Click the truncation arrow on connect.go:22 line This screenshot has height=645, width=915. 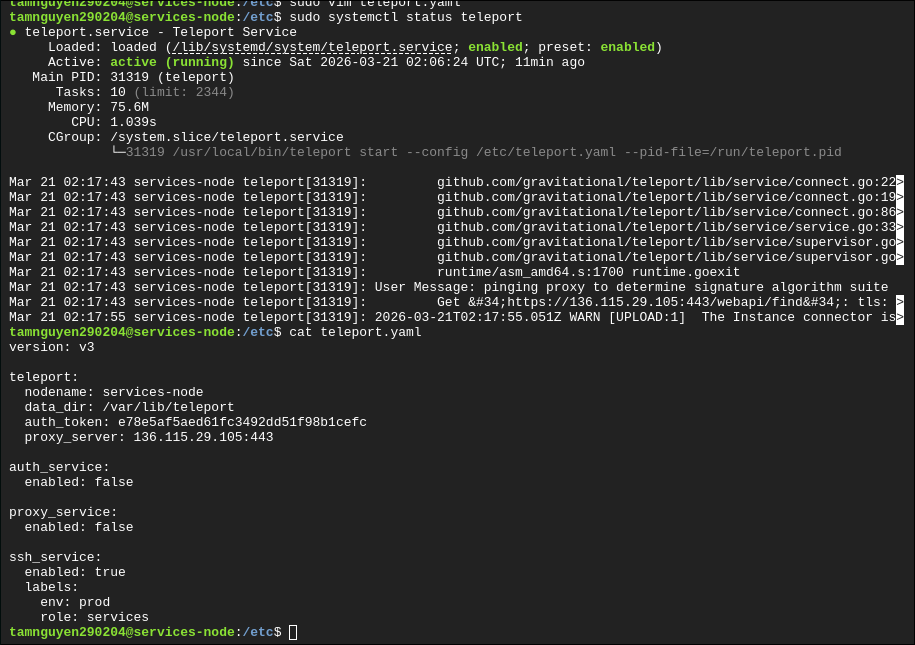[x=900, y=182]
